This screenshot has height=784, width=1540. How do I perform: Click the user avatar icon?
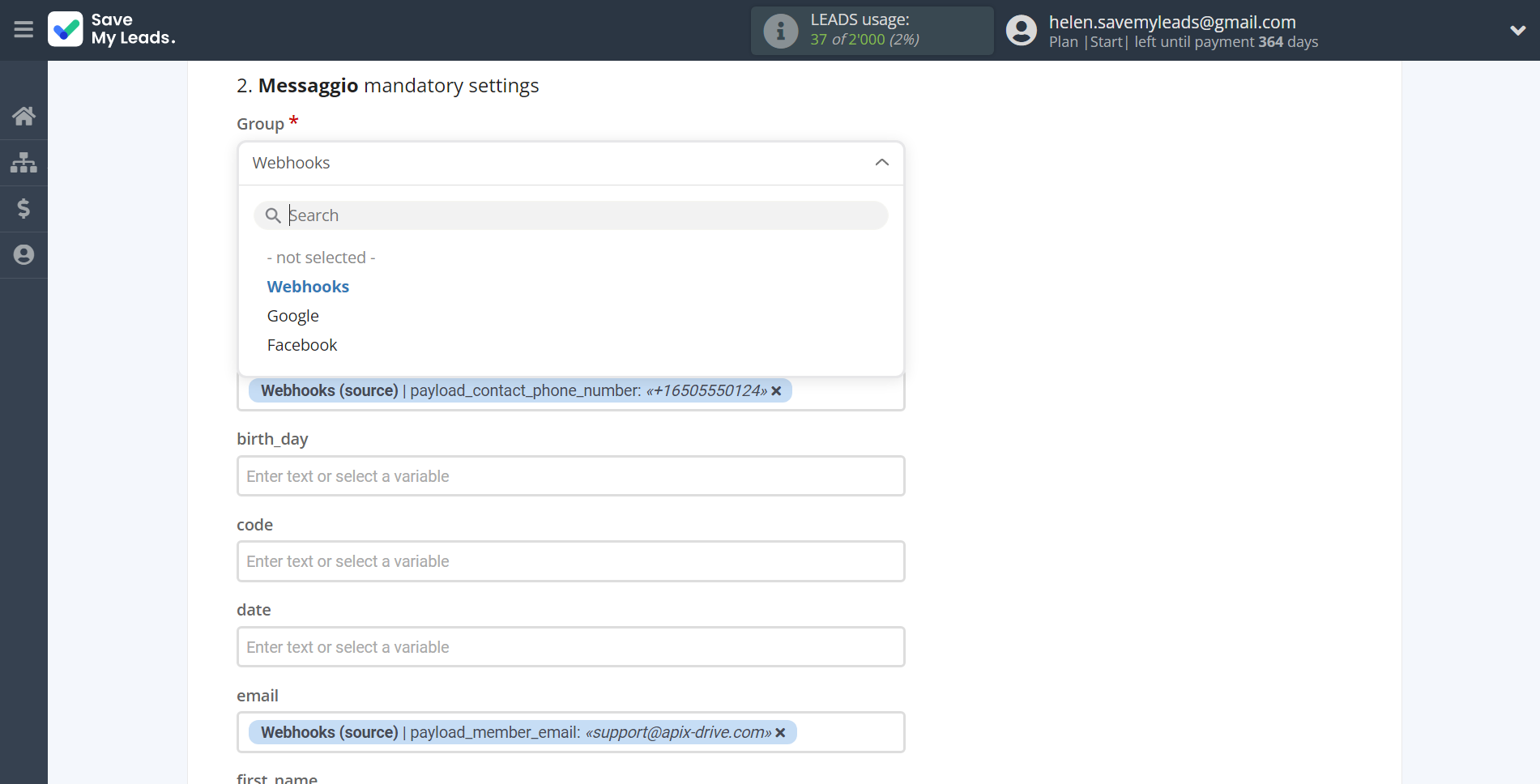click(x=1021, y=31)
